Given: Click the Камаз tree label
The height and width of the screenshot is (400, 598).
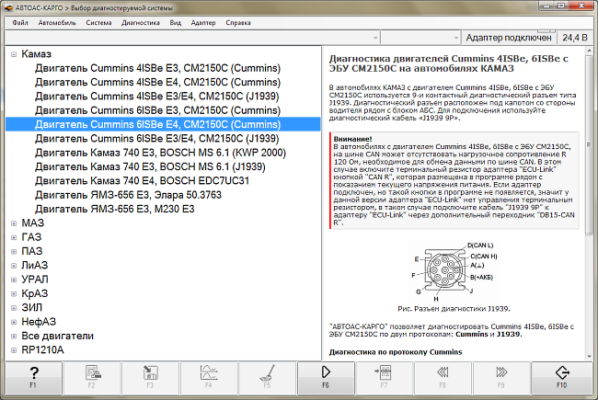Looking at the screenshot, I should (36, 54).
